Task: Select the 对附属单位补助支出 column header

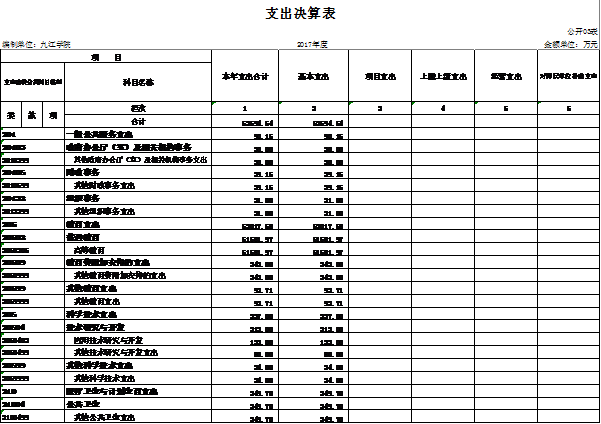Action: coord(568,76)
